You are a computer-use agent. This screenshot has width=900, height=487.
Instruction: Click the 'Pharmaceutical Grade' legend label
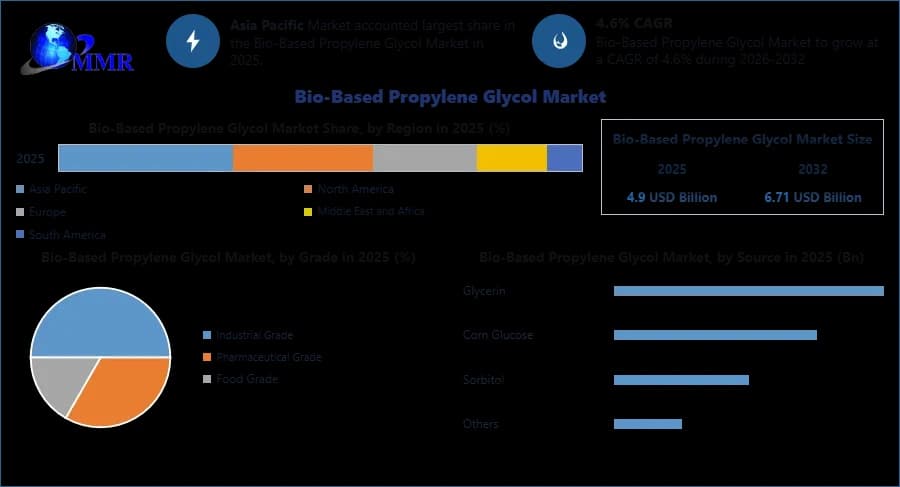tap(269, 357)
